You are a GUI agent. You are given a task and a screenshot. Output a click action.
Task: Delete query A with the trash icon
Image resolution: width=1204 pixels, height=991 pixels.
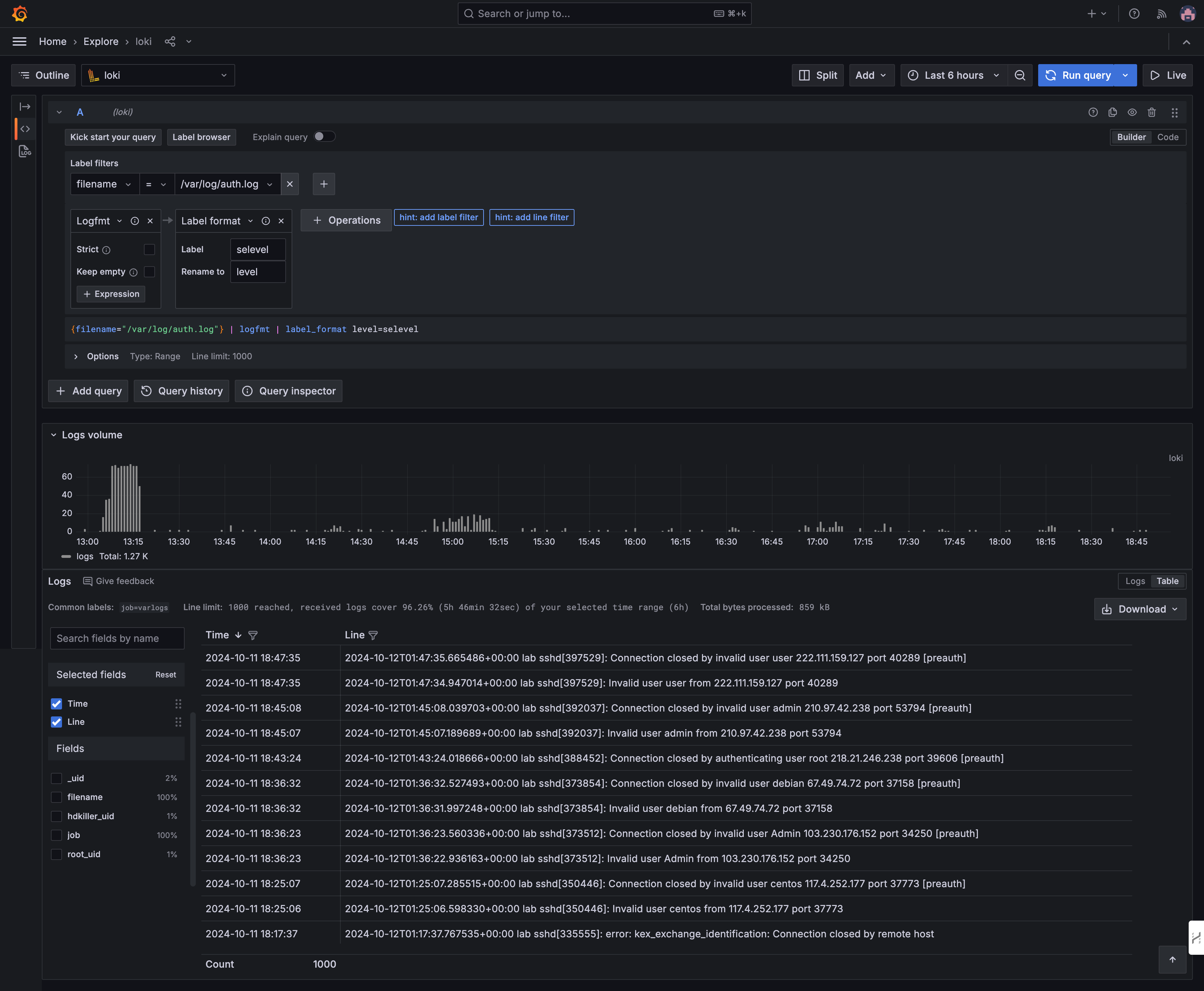tap(1151, 113)
